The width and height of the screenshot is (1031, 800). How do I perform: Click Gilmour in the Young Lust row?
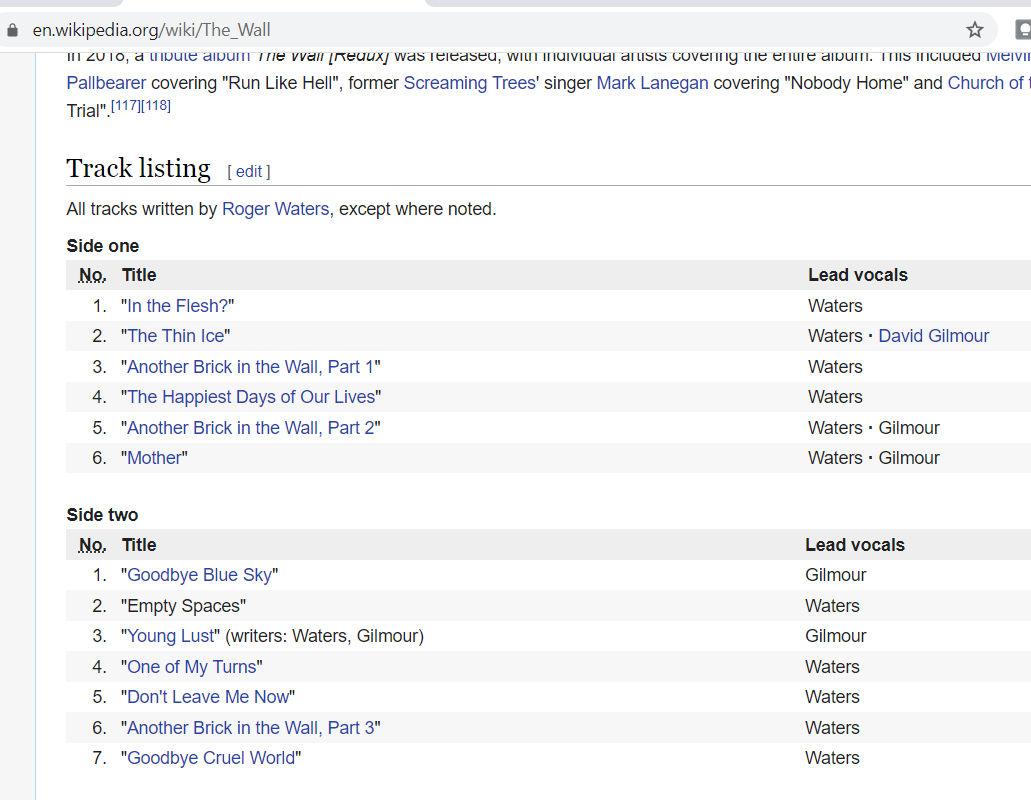coord(836,636)
